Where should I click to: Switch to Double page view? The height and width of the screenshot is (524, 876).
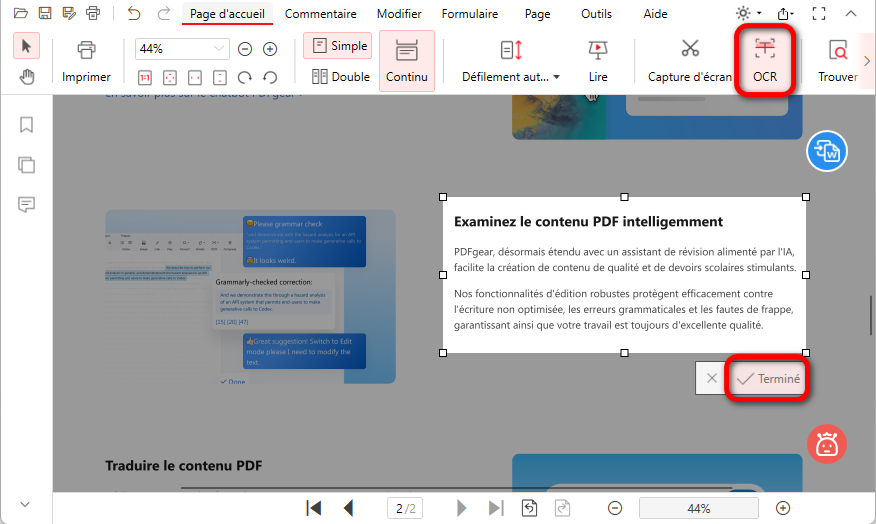[x=341, y=77]
